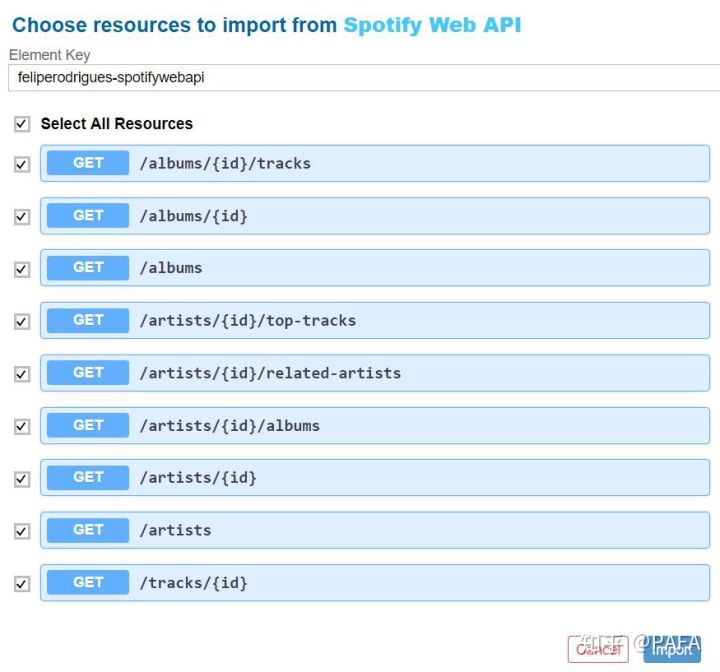Untick the /artists resource checkbox

click(22, 531)
